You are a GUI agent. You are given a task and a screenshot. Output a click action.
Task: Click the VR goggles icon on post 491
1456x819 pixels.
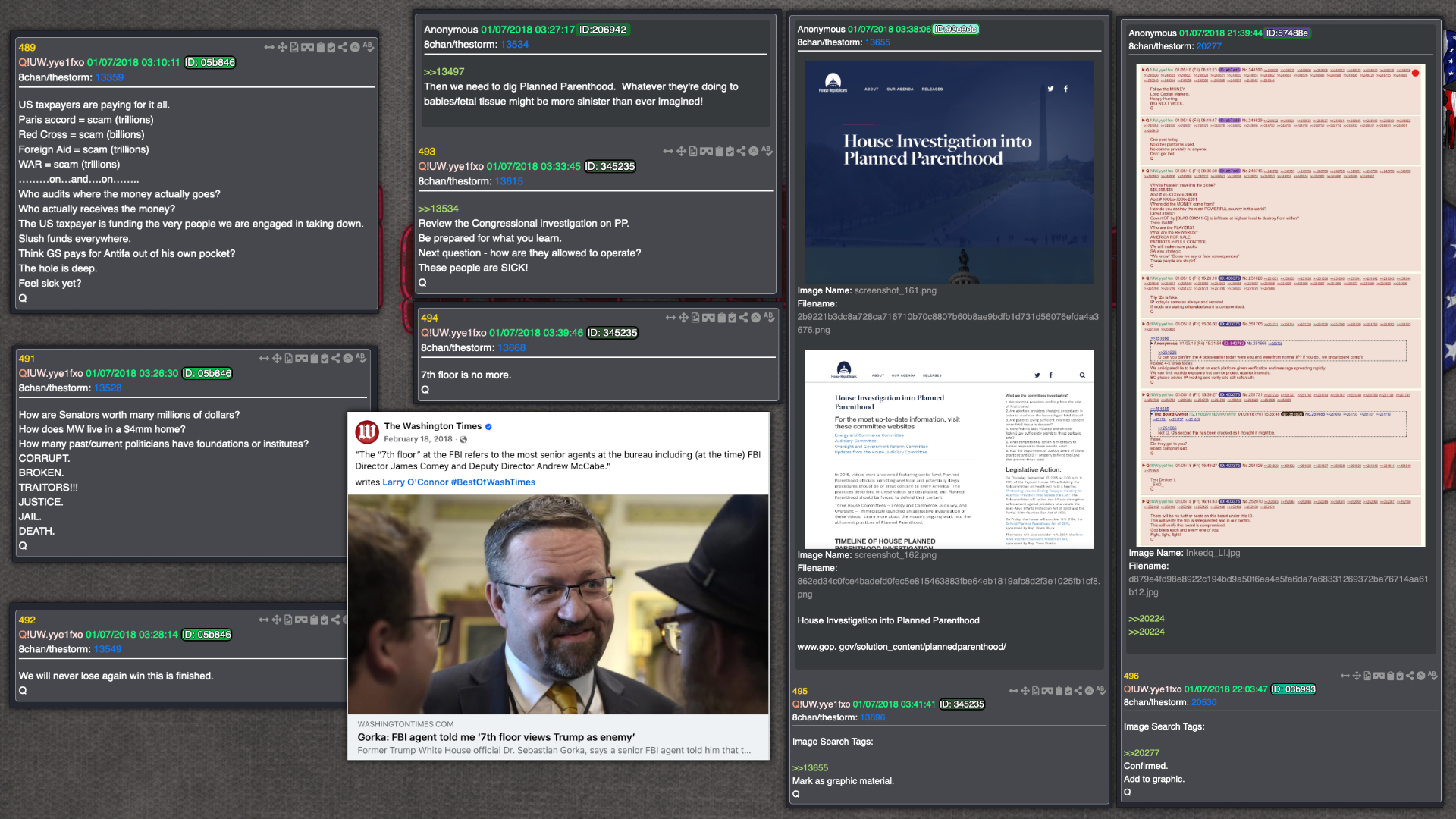(x=302, y=358)
